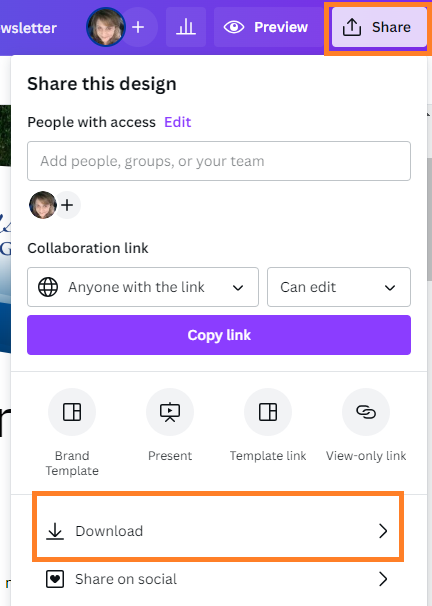Select the Present icon
This screenshot has height=606, width=432.
click(x=170, y=412)
